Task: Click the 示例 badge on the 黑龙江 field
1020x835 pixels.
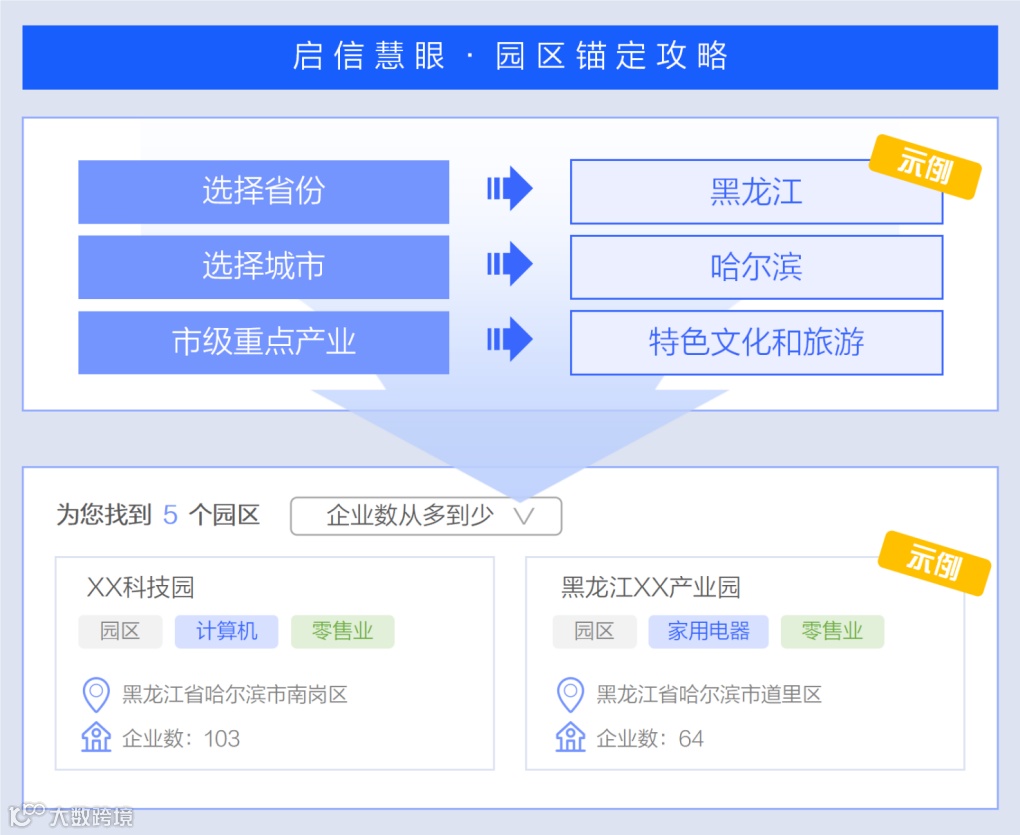Action: pos(925,166)
